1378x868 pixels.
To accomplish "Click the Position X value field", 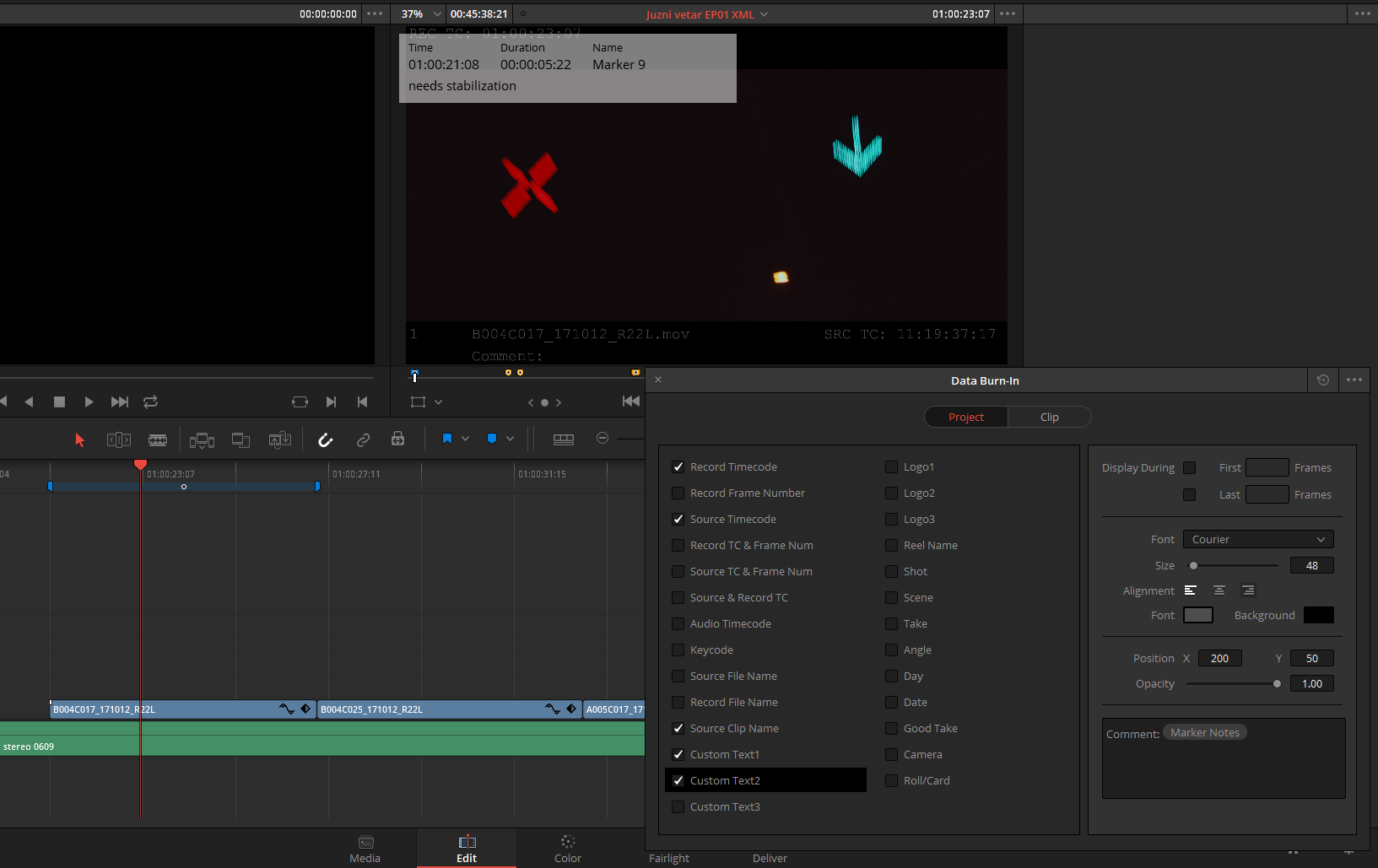I will coord(1220,659).
